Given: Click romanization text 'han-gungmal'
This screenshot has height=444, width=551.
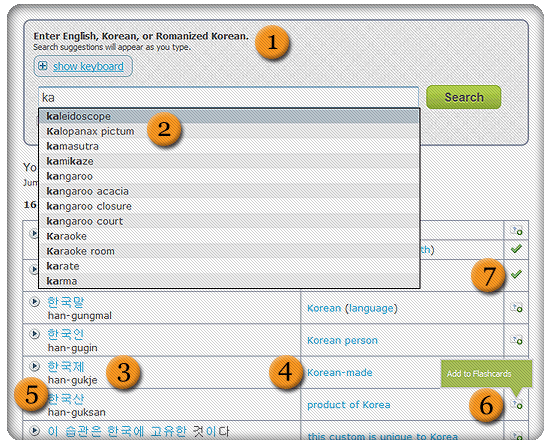Looking at the screenshot, I should (80, 316).
